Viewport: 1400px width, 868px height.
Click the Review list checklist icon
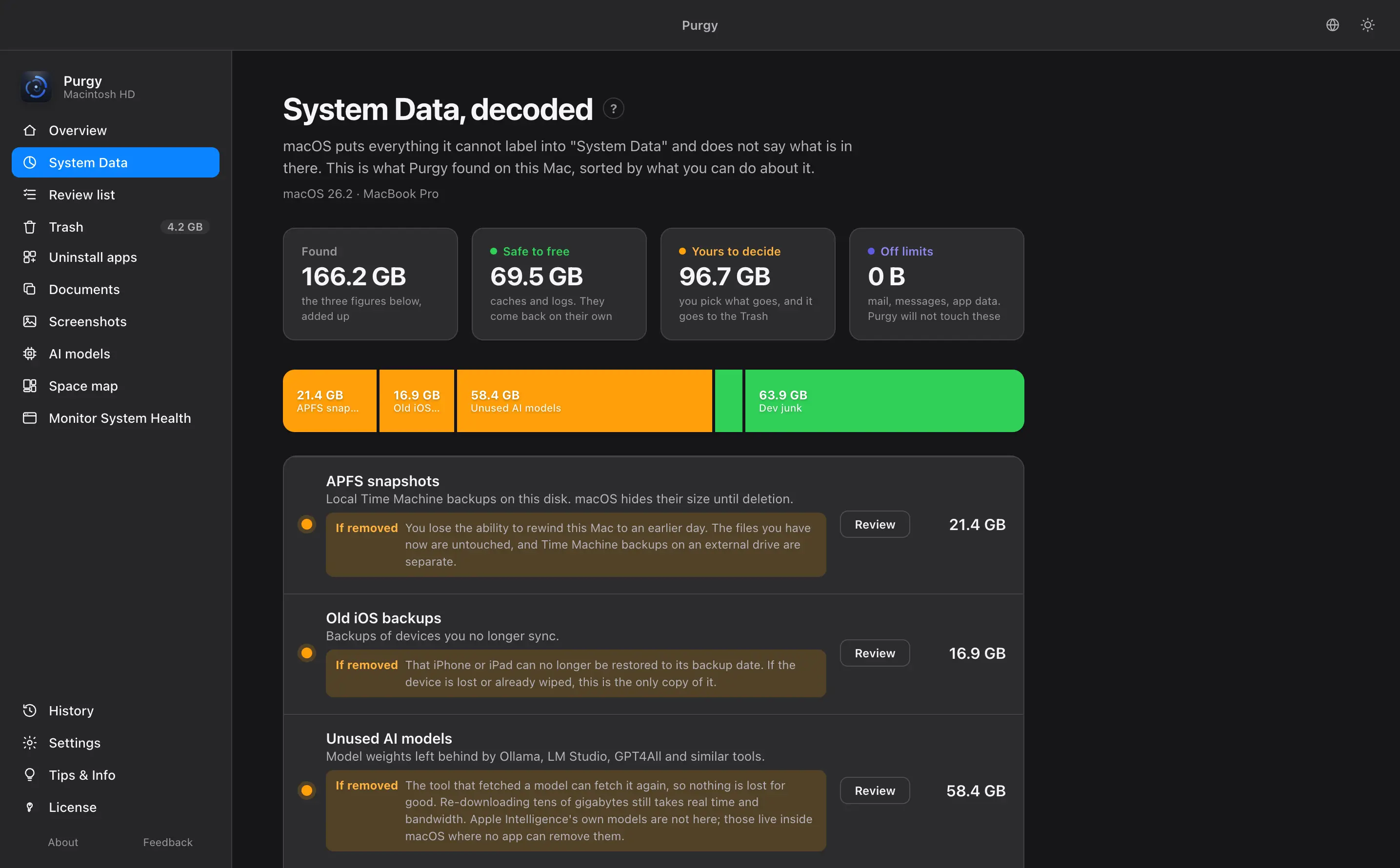coord(30,195)
